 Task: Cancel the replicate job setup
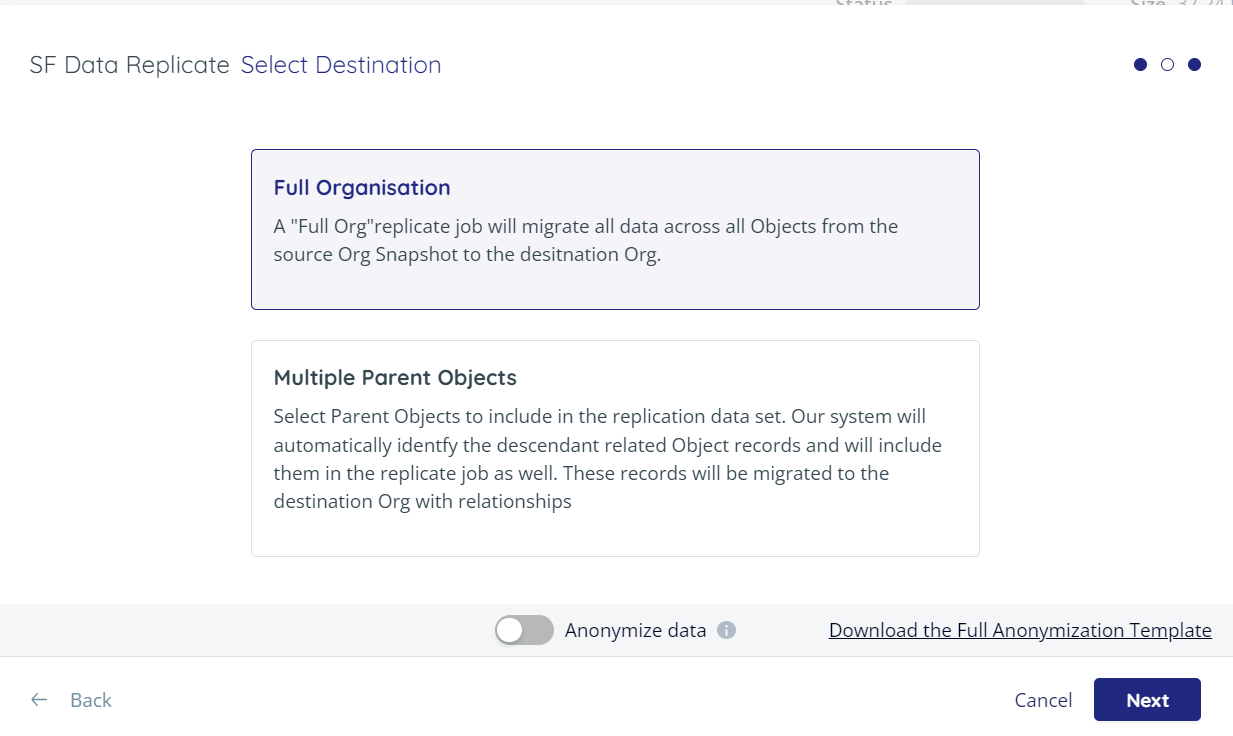pos(1043,700)
